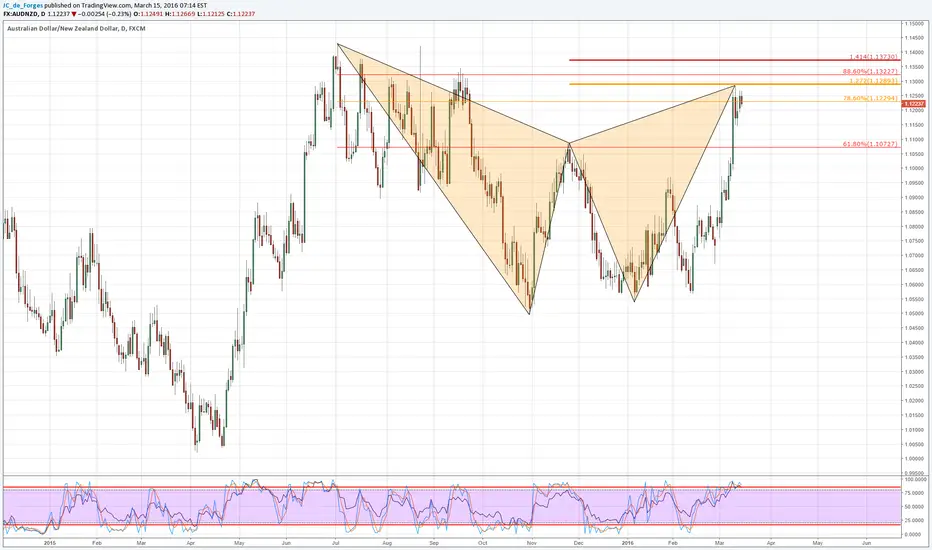The height and width of the screenshot is (550, 932).
Task: Click the 1.00000 price axis label
Action: (x=914, y=458)
